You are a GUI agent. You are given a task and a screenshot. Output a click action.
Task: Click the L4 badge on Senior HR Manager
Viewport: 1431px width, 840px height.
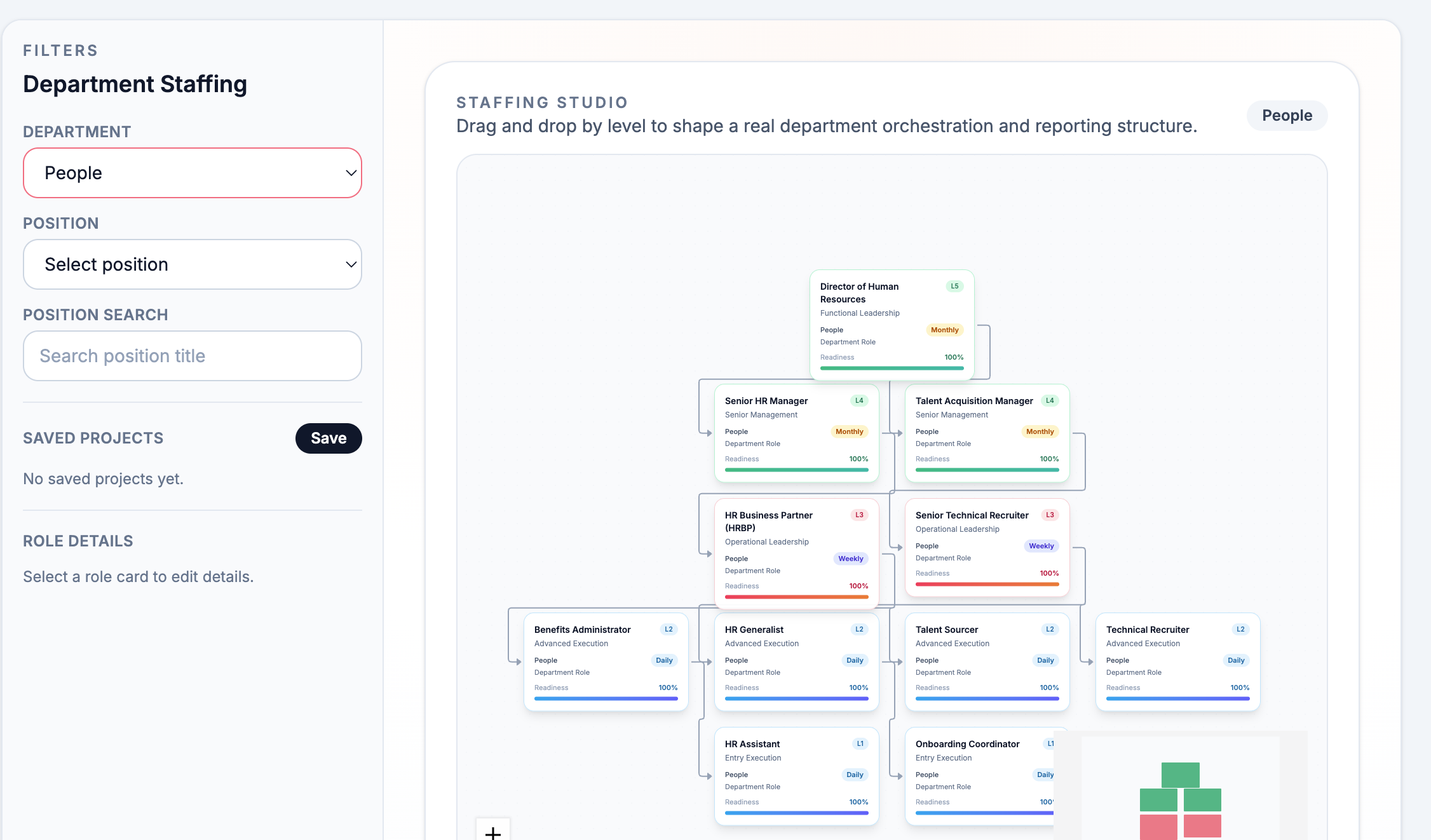pos(858,400)
